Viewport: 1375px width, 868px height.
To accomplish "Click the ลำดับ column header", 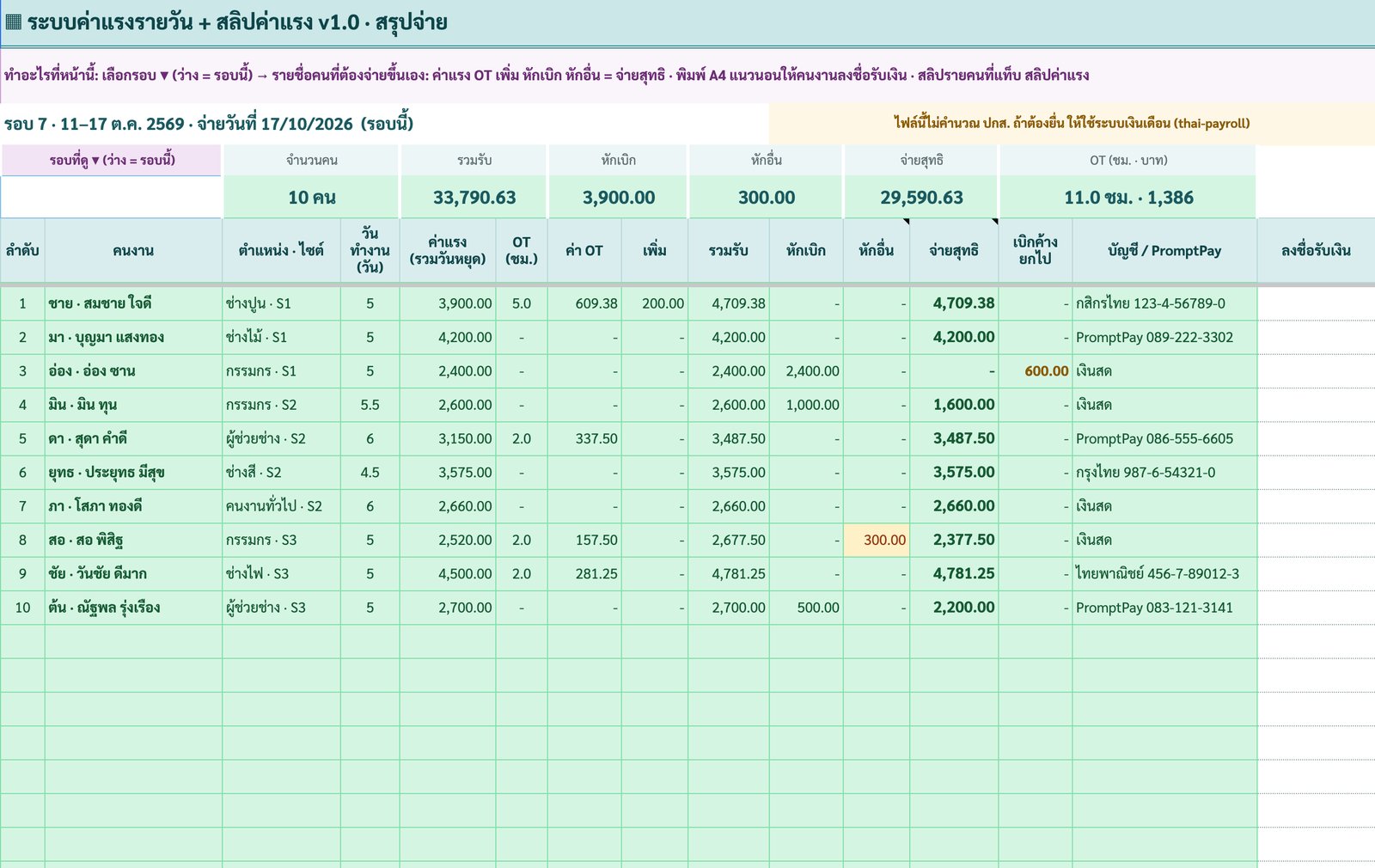I will pos(22,250).
